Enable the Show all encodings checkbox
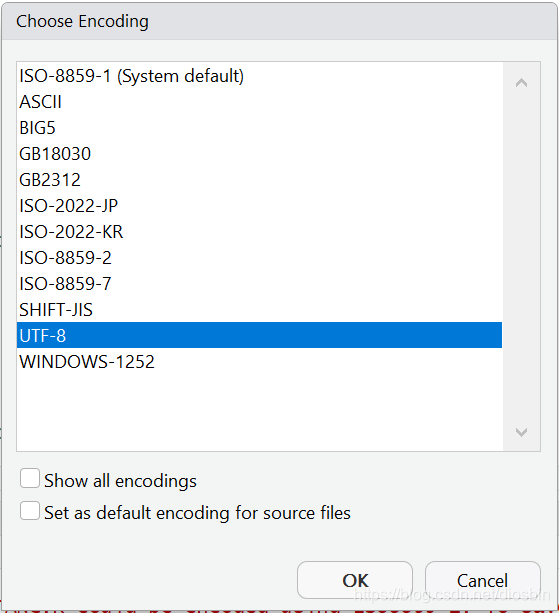Screen dimensions: 559x613 [30, 479]
